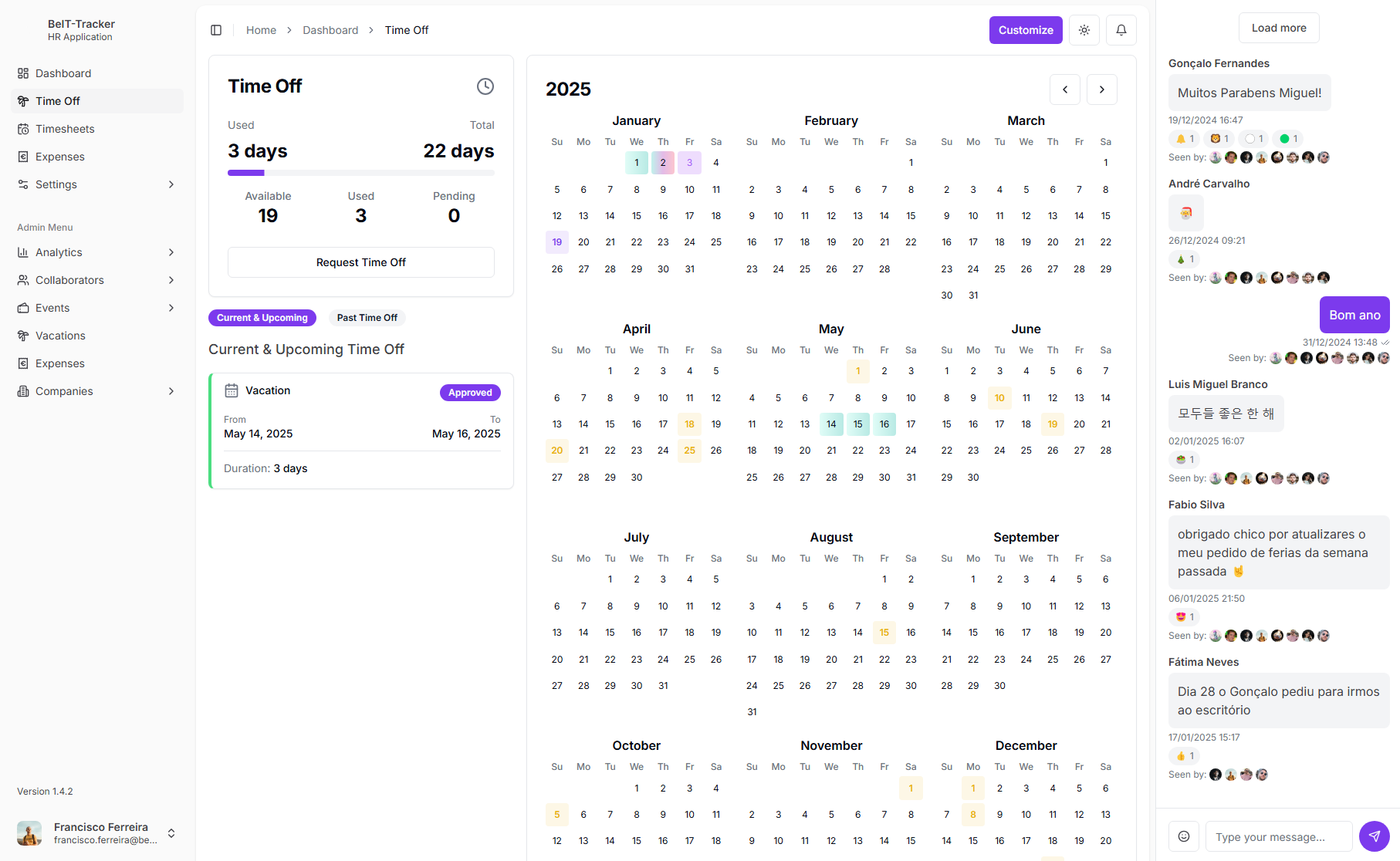Click the Companies building icon
Image resolution: width=1400 pixels, height=861 pixels.
point(23,391)
